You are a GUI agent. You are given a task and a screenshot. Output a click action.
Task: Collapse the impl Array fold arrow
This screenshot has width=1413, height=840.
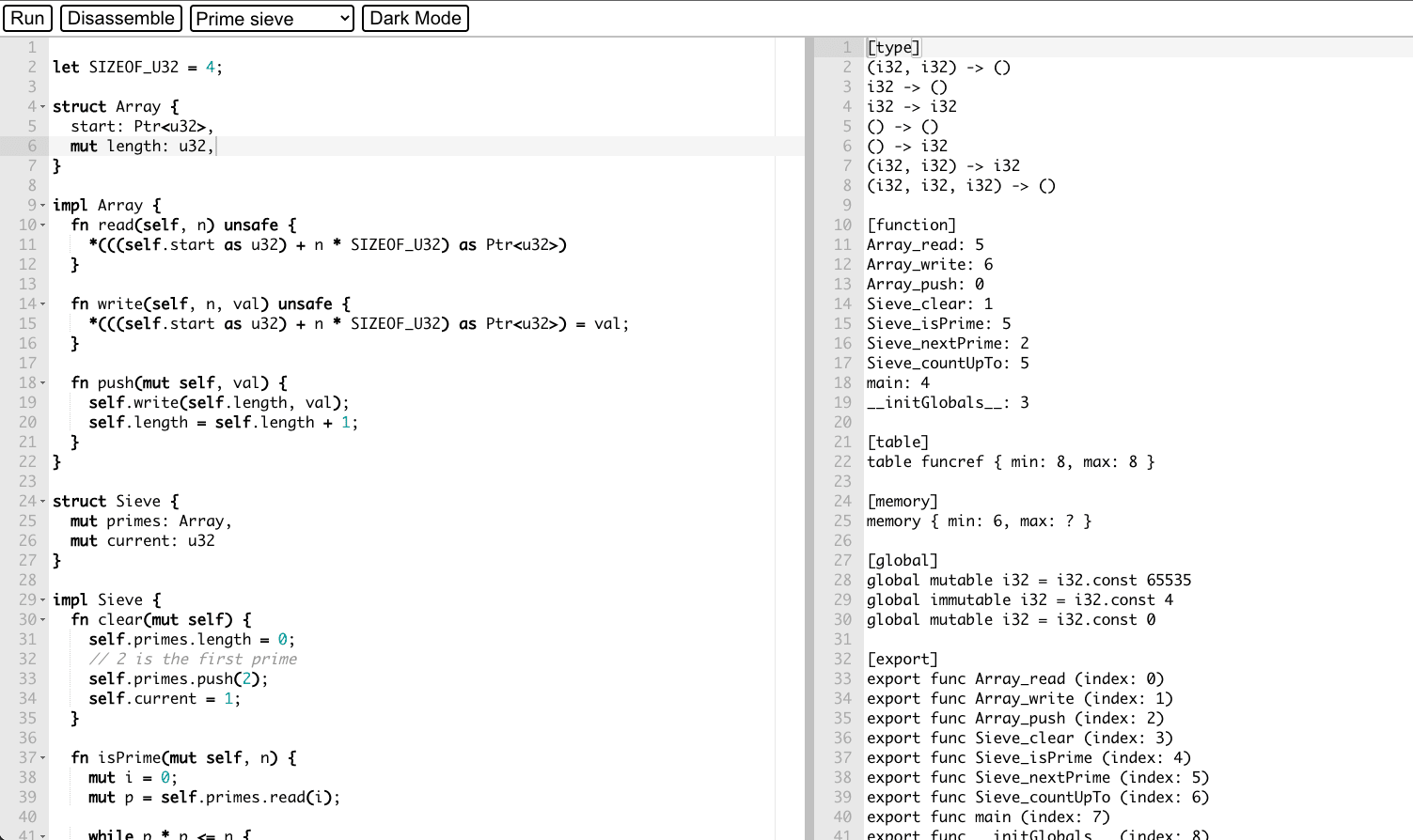43,206
